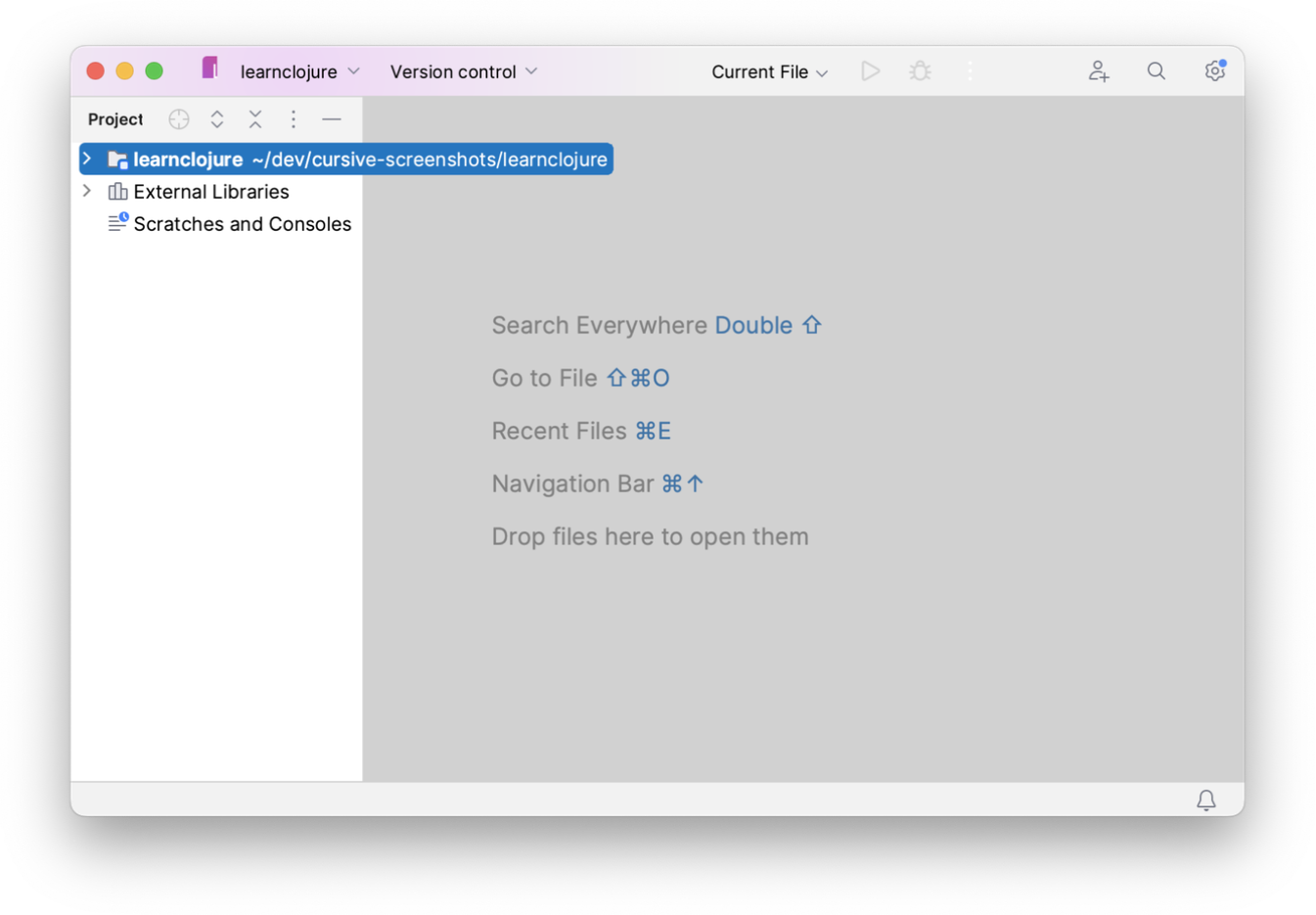Click the Select Opened File crosshair icon

[x=179, y=119]
